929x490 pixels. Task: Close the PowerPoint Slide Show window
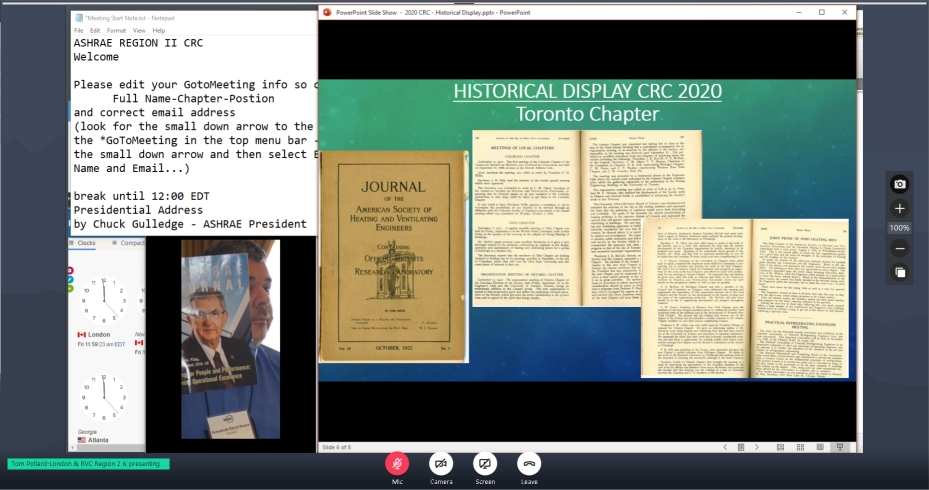pyautogui.click(x=845, y=12)
